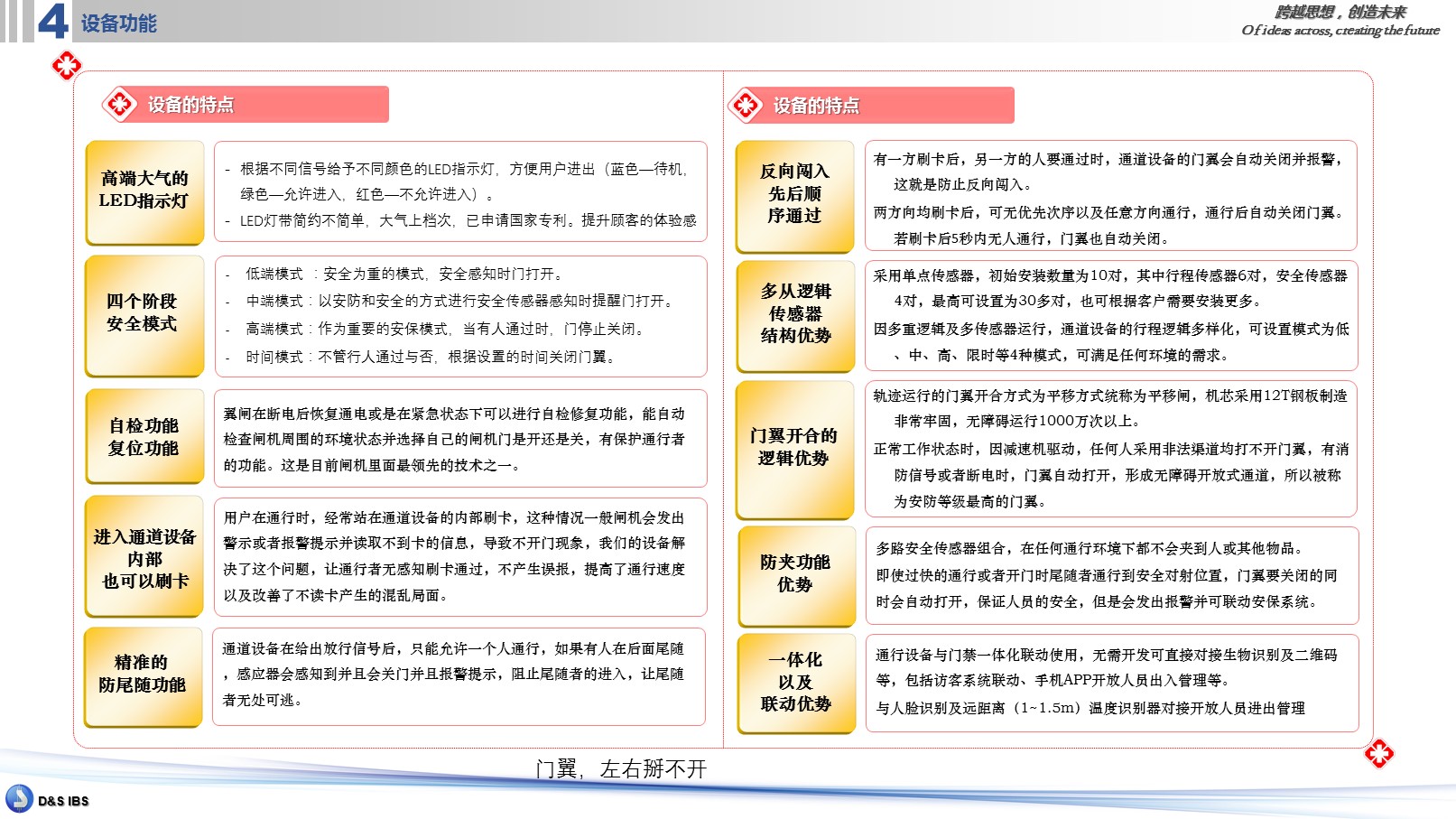Click the flower icon in left 设备的特点 header
This screenshot has height=819, width=1456.
[x=119, y=105]
